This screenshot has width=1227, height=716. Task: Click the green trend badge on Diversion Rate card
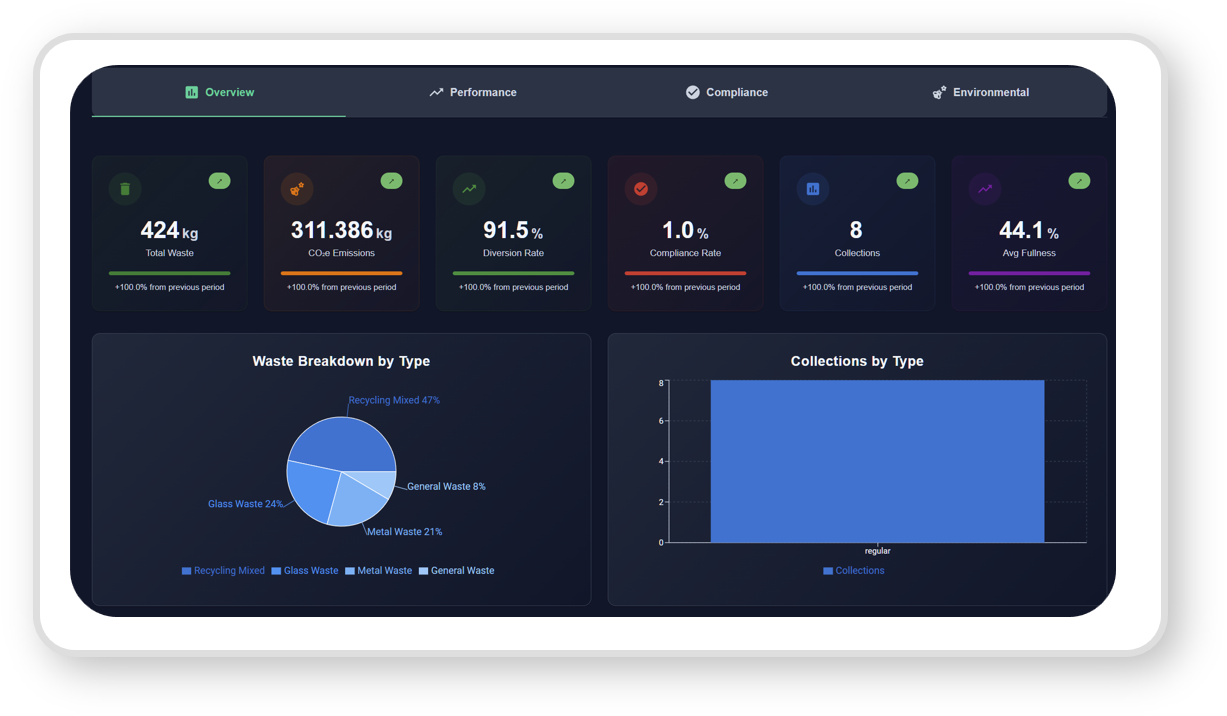(563, 181)
